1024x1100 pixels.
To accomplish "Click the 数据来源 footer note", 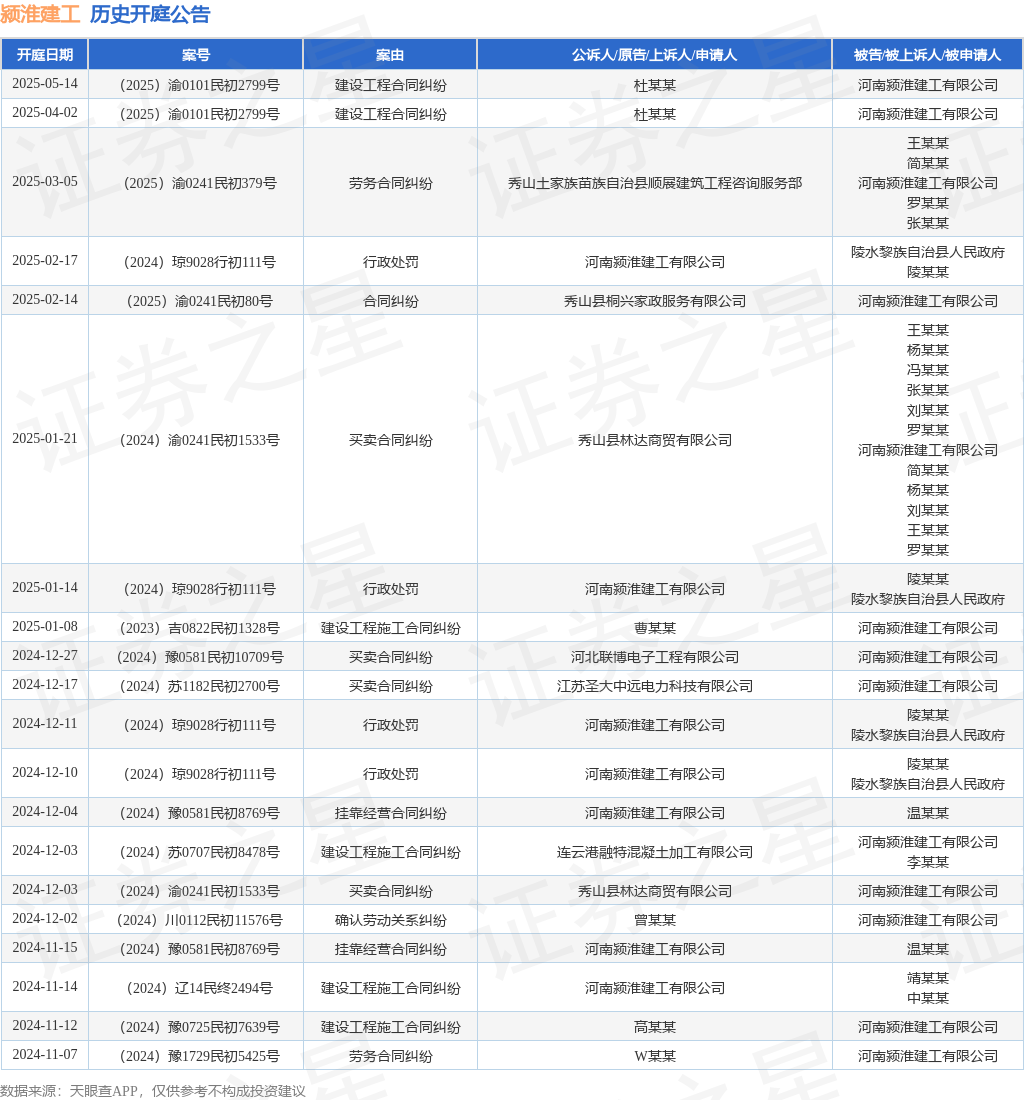I will pyautogui.click(x=153, y=1091).
